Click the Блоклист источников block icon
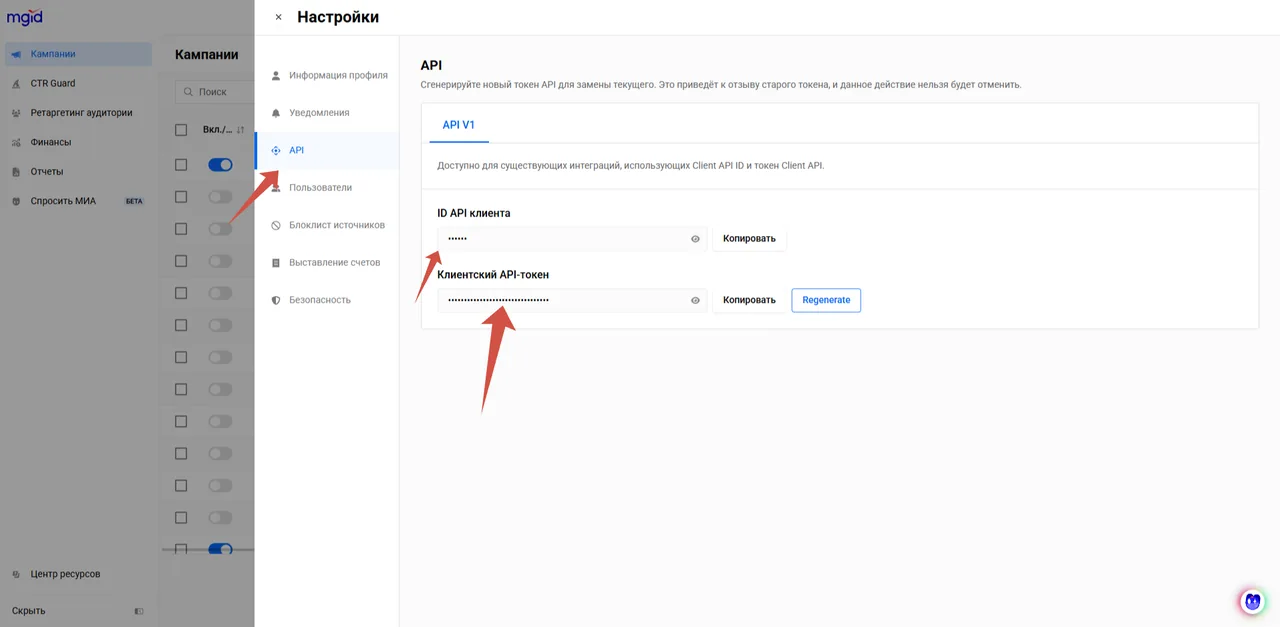Viewport: 1280px width, 627px height. click(276, 225)
